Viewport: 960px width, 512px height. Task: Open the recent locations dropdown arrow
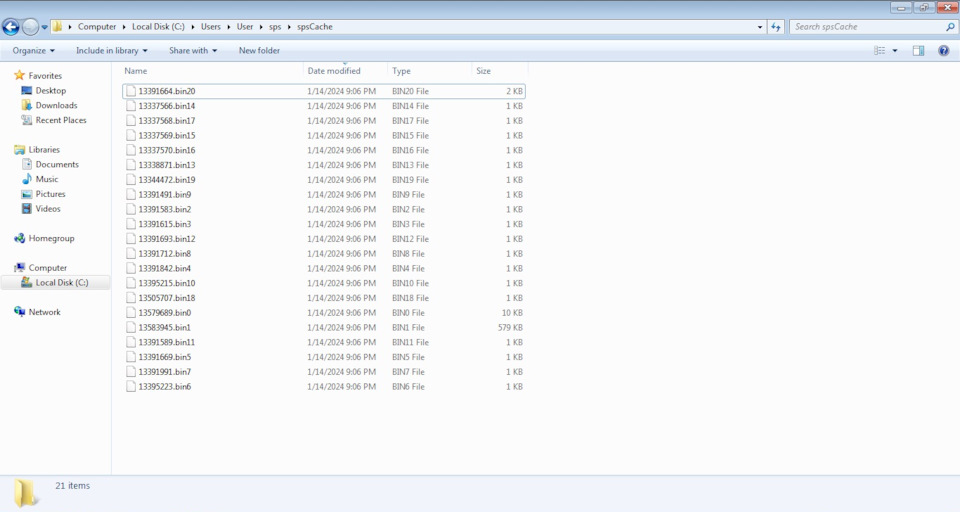point(44,27)
